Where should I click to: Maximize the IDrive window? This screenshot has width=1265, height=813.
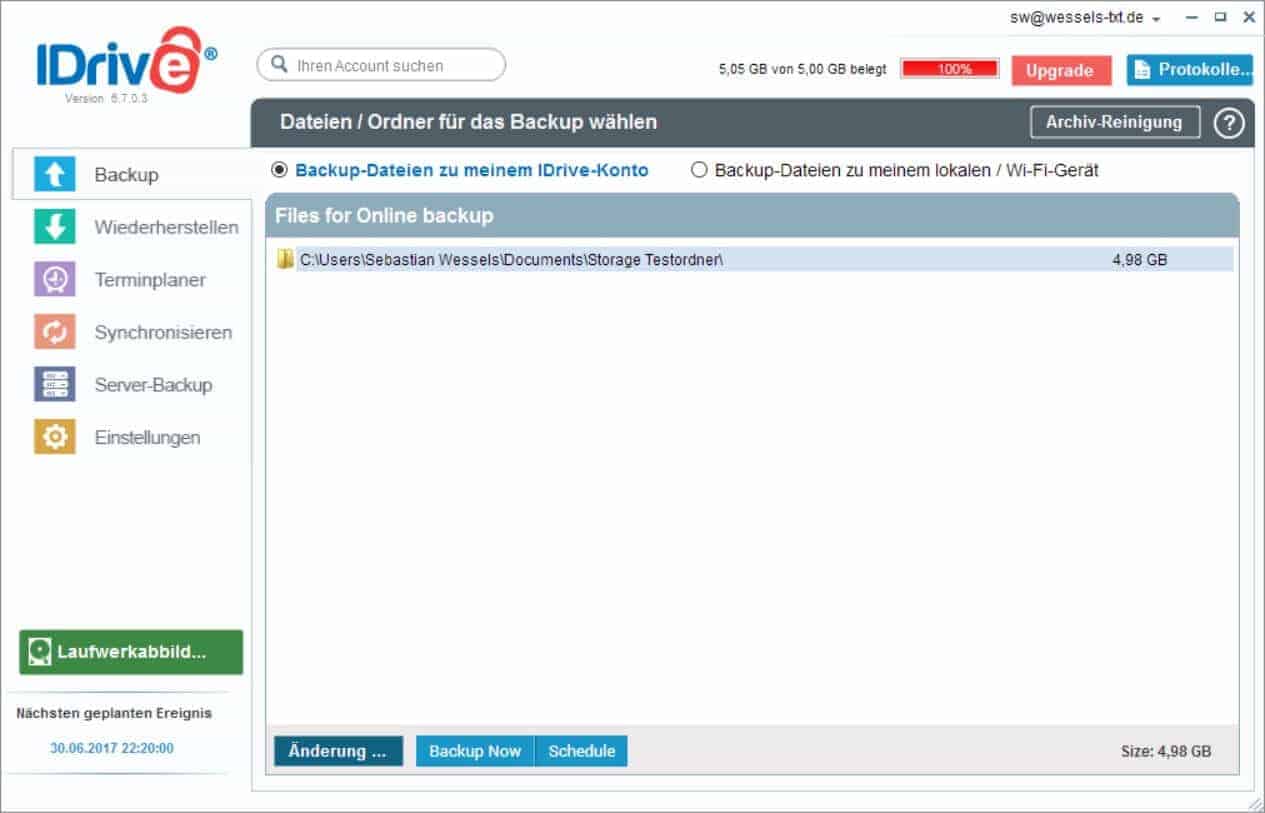click(1219, 18)
